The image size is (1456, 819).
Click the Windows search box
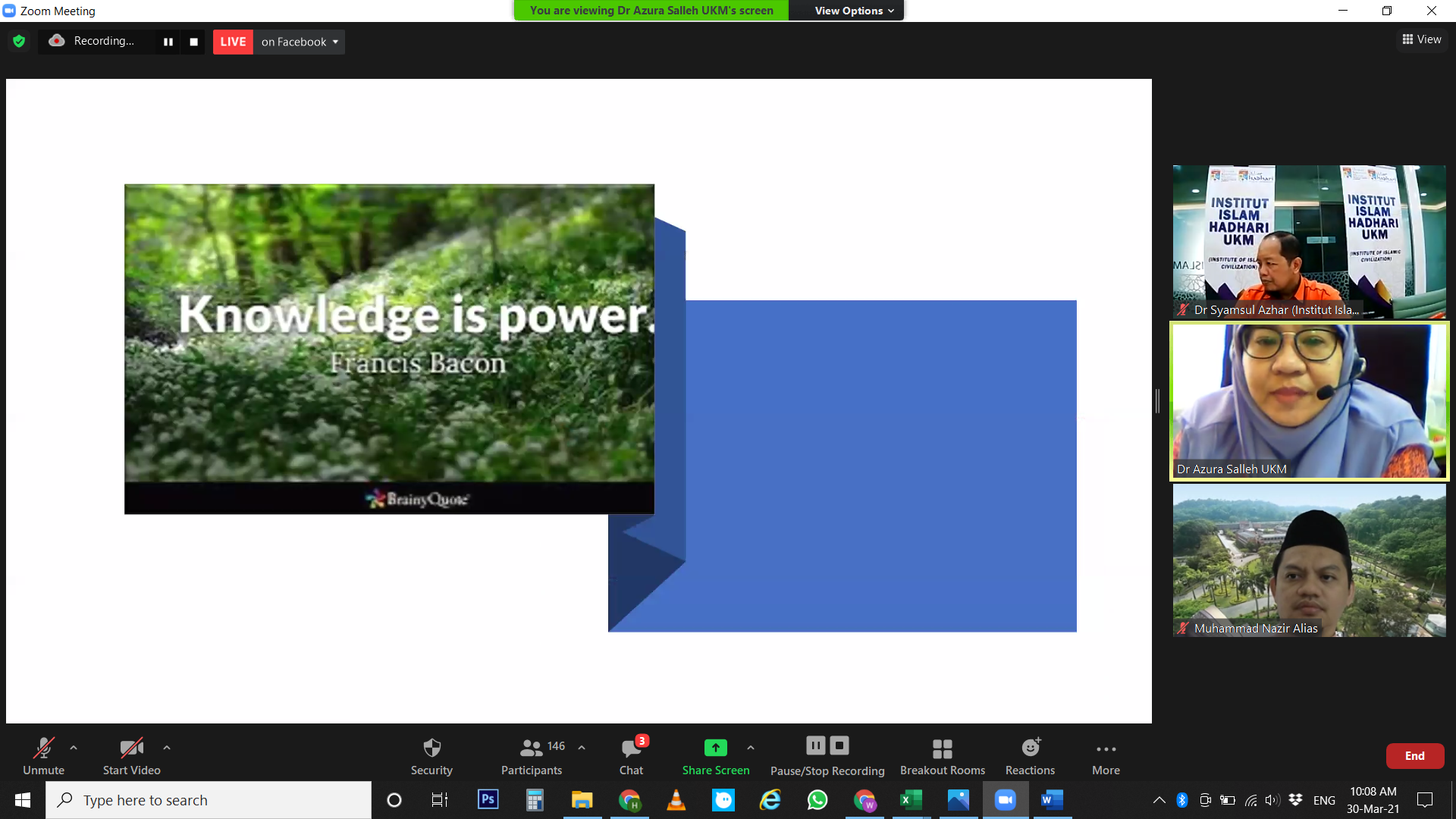coord(209,800)
